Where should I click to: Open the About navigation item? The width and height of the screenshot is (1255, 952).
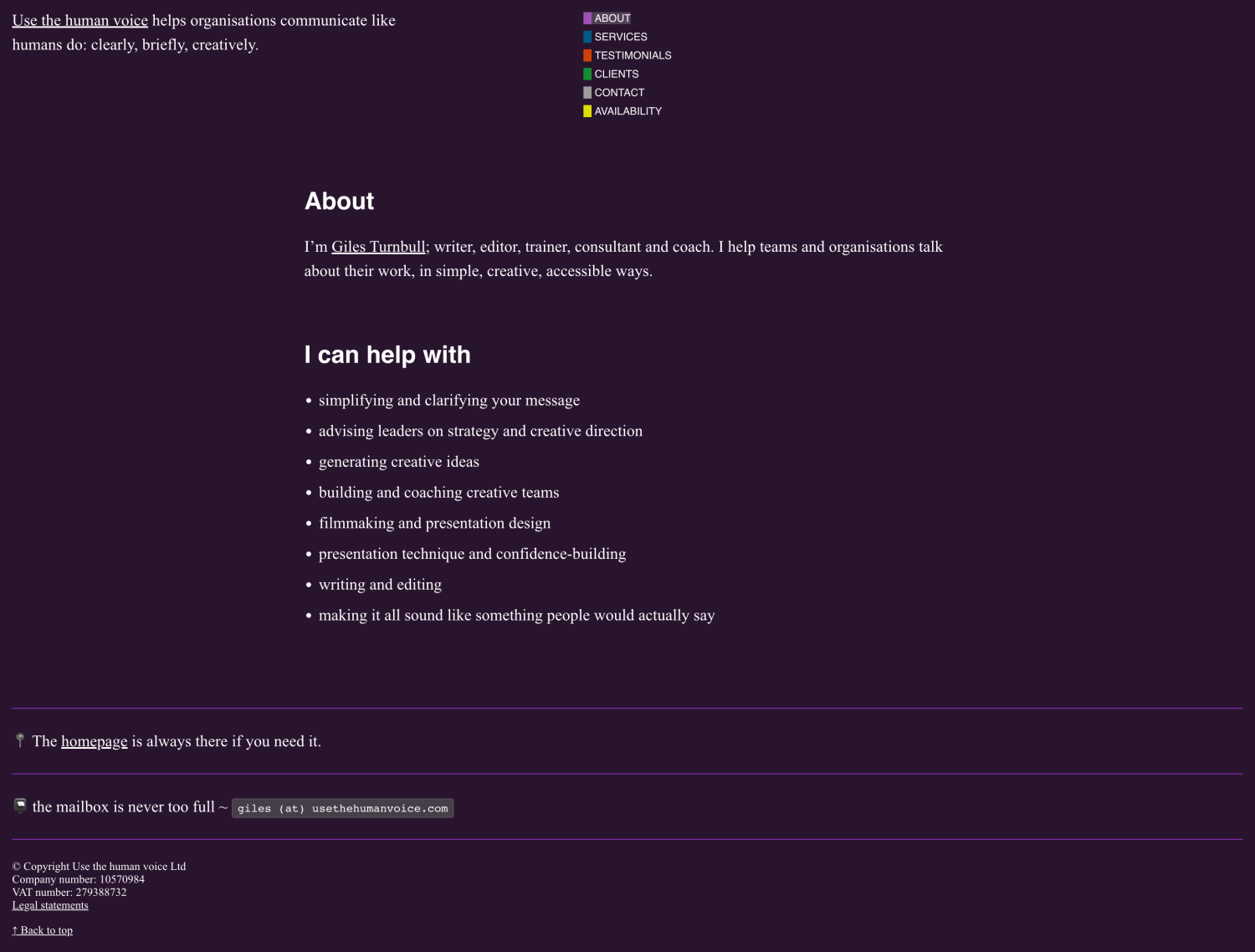click(612, 18)
